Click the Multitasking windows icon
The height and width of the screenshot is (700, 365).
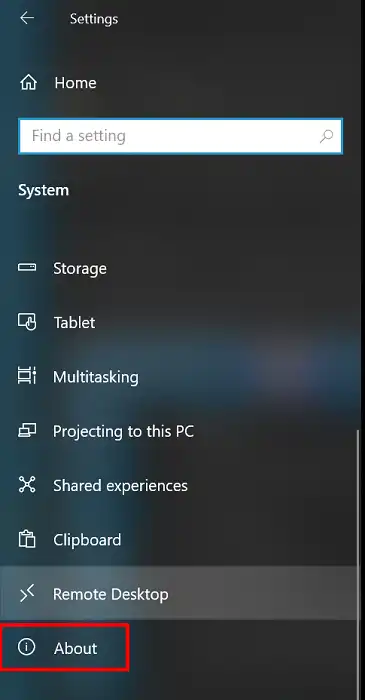pos(27,376)
